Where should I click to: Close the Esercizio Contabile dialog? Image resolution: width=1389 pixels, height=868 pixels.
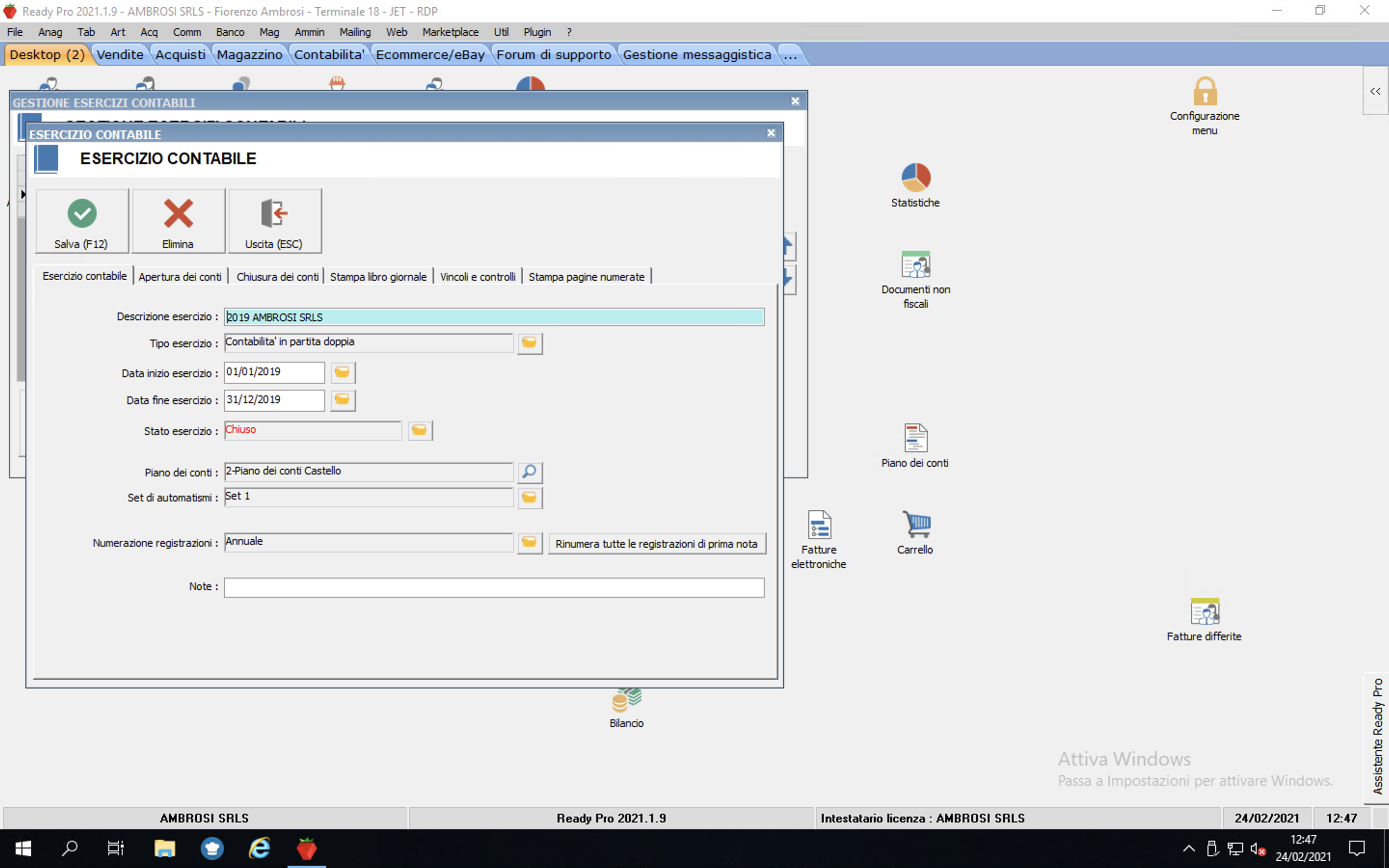pyautogui.click(x=771, y=133)
